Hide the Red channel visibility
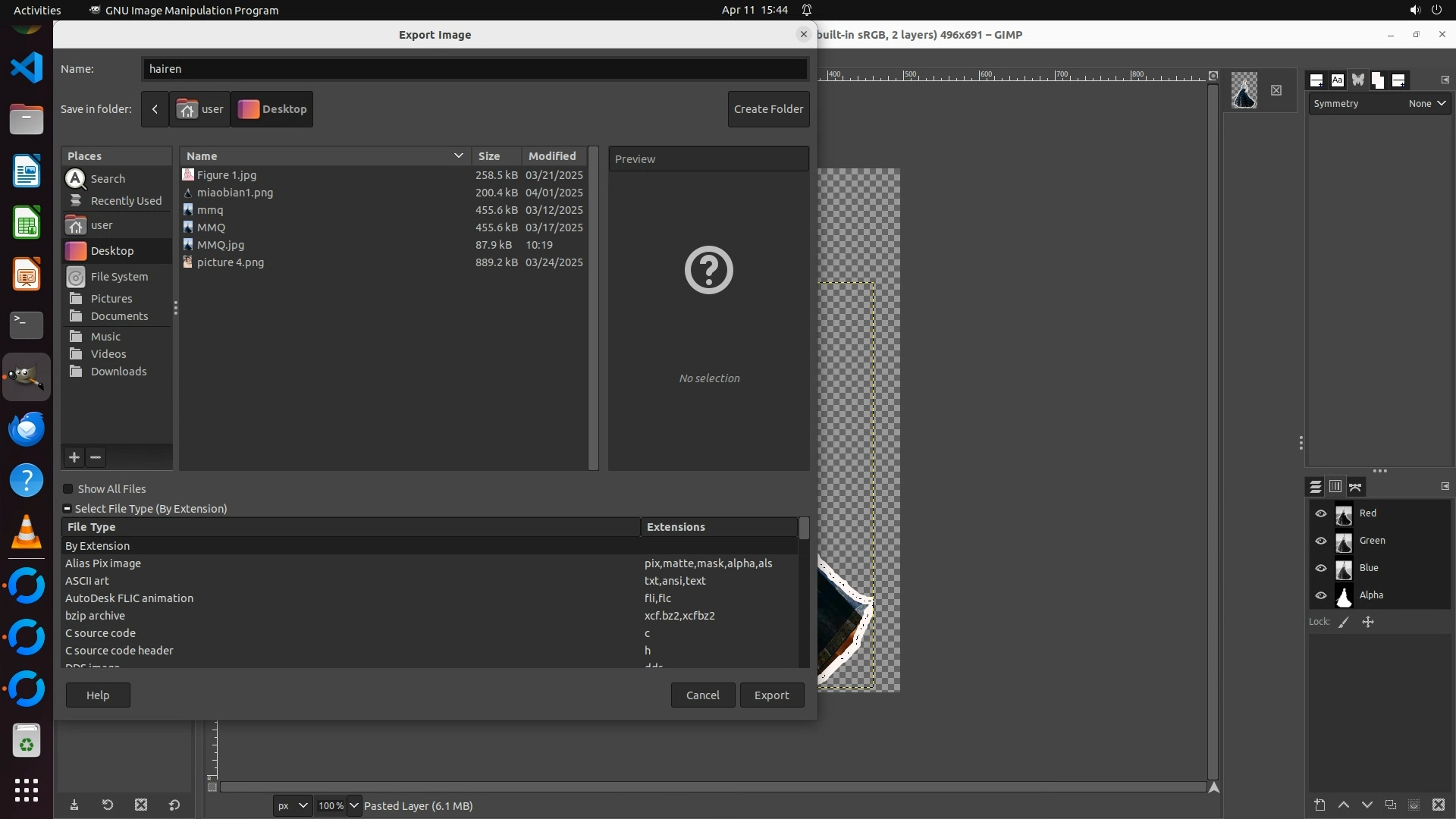The height and width of the screenshot is (819, 1456). (1321, 513)
